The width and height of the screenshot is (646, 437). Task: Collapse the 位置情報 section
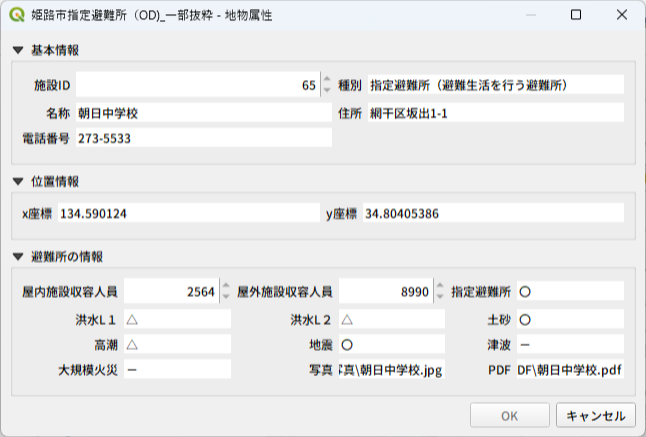18,181
